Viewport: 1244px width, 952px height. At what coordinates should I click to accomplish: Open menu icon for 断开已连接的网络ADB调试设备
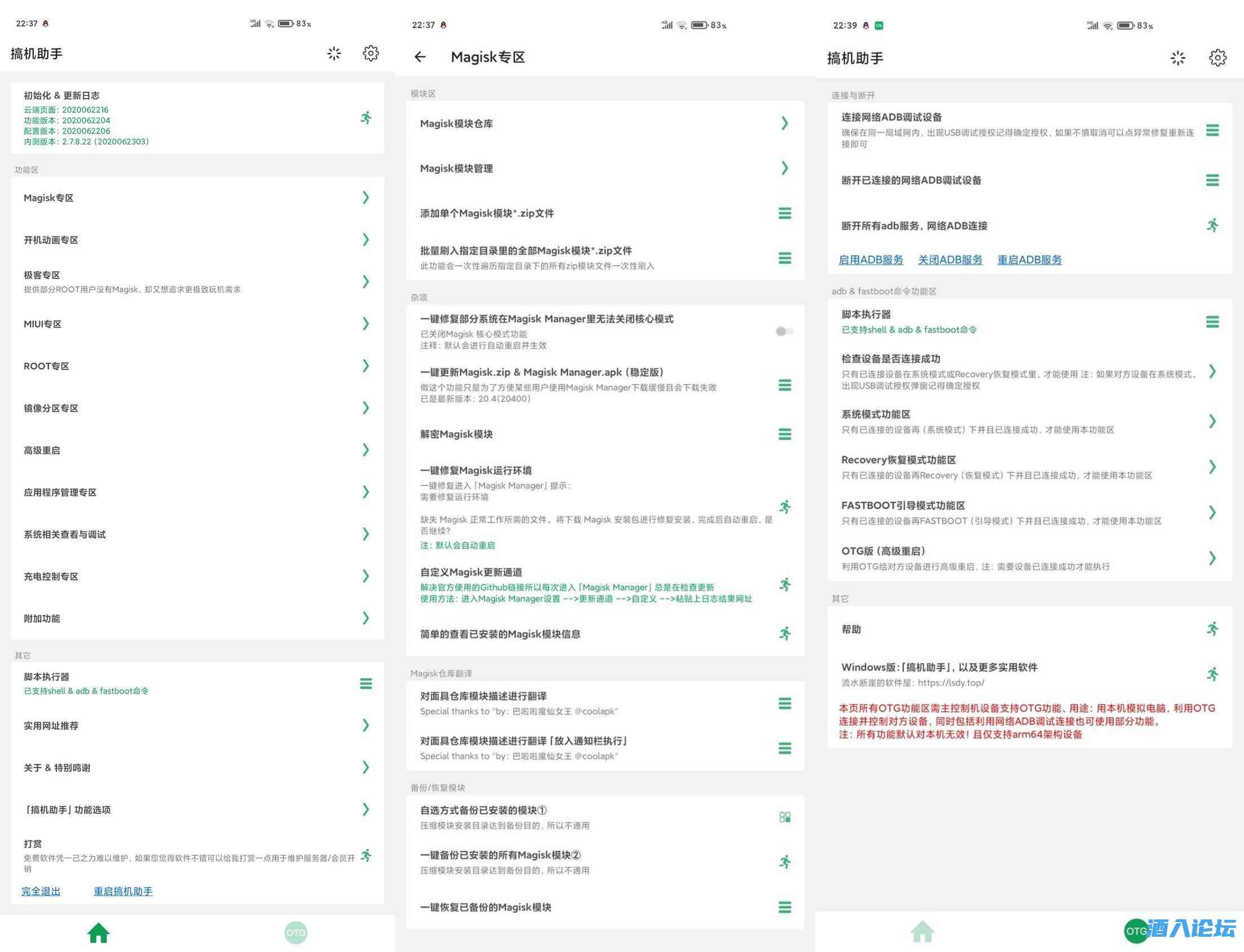[1212, 180]
